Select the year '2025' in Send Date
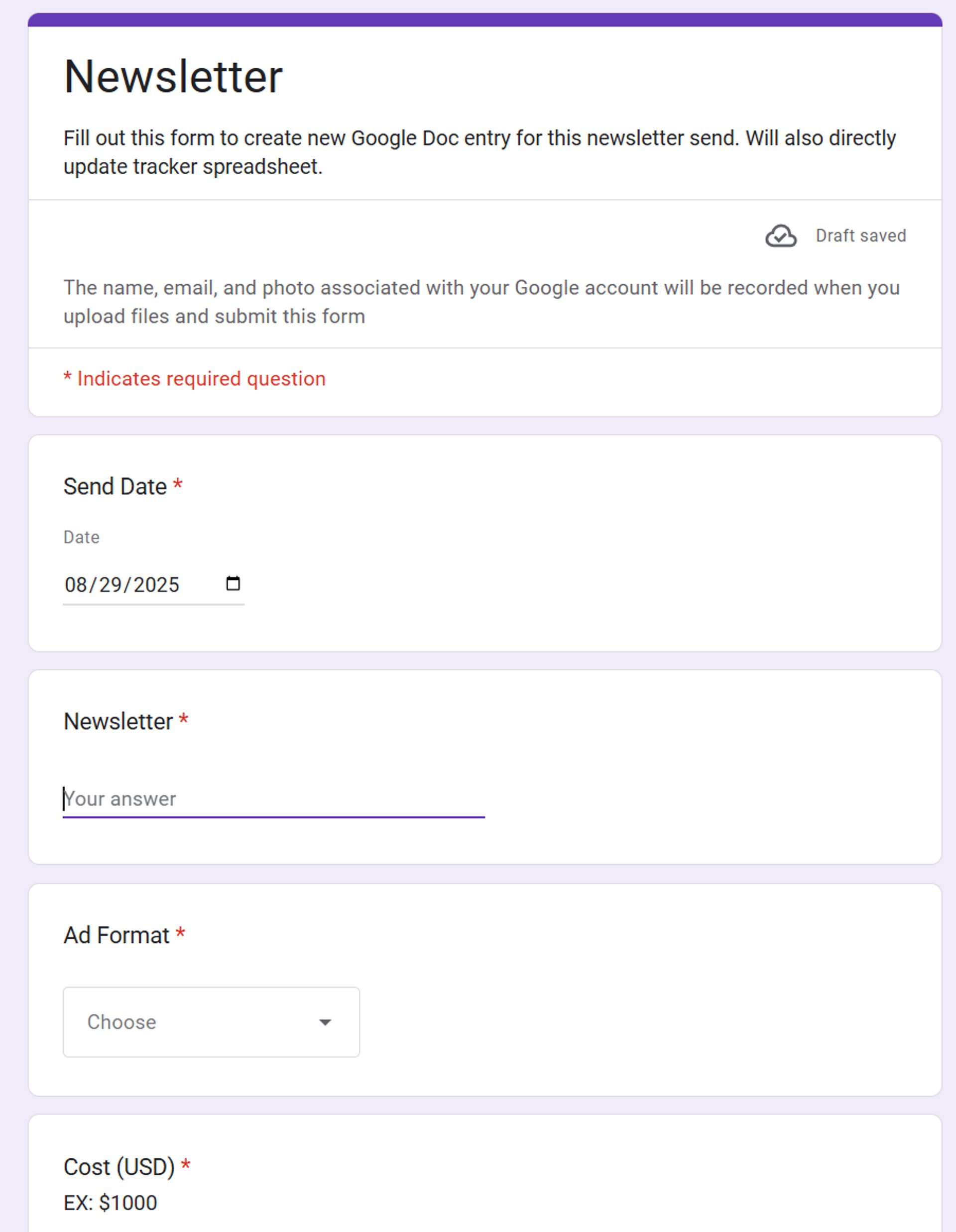 (156, 585)
